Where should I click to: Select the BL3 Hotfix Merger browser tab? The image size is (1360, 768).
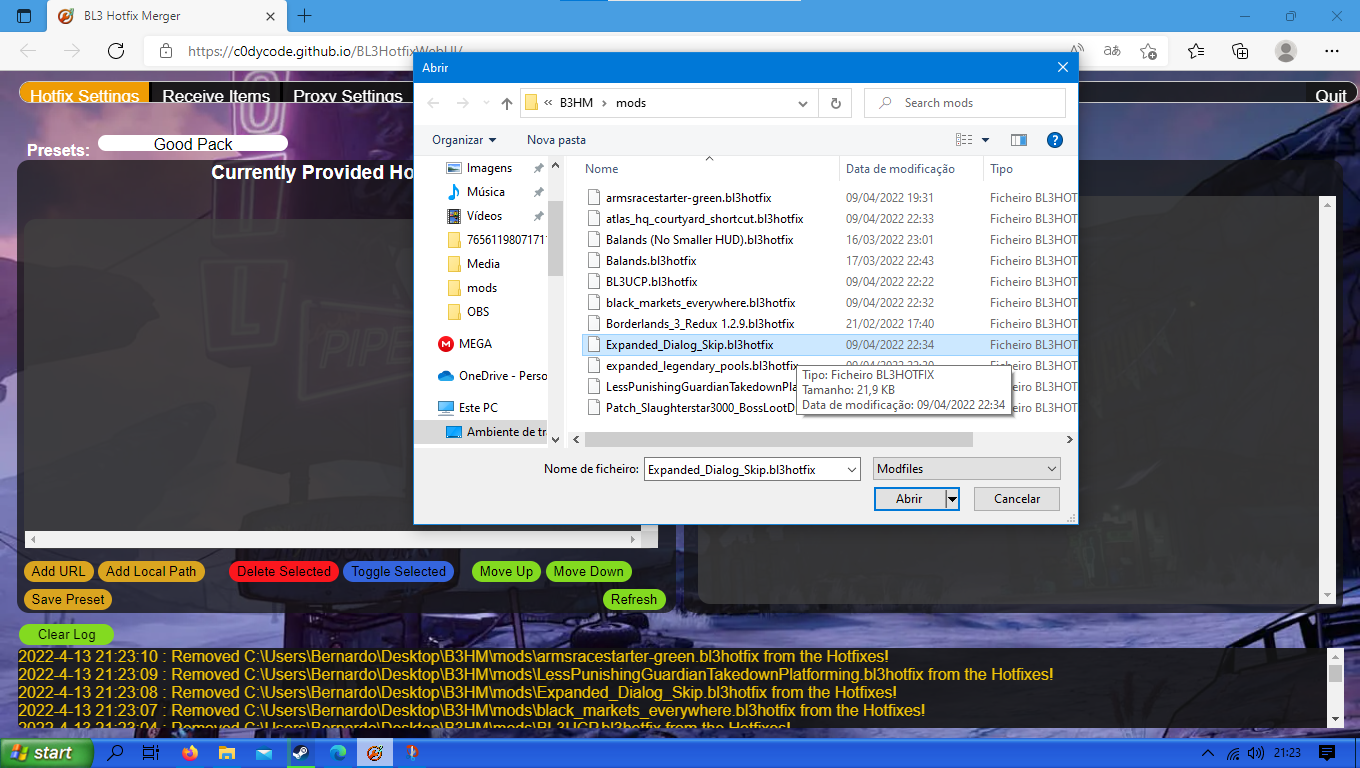166,16
